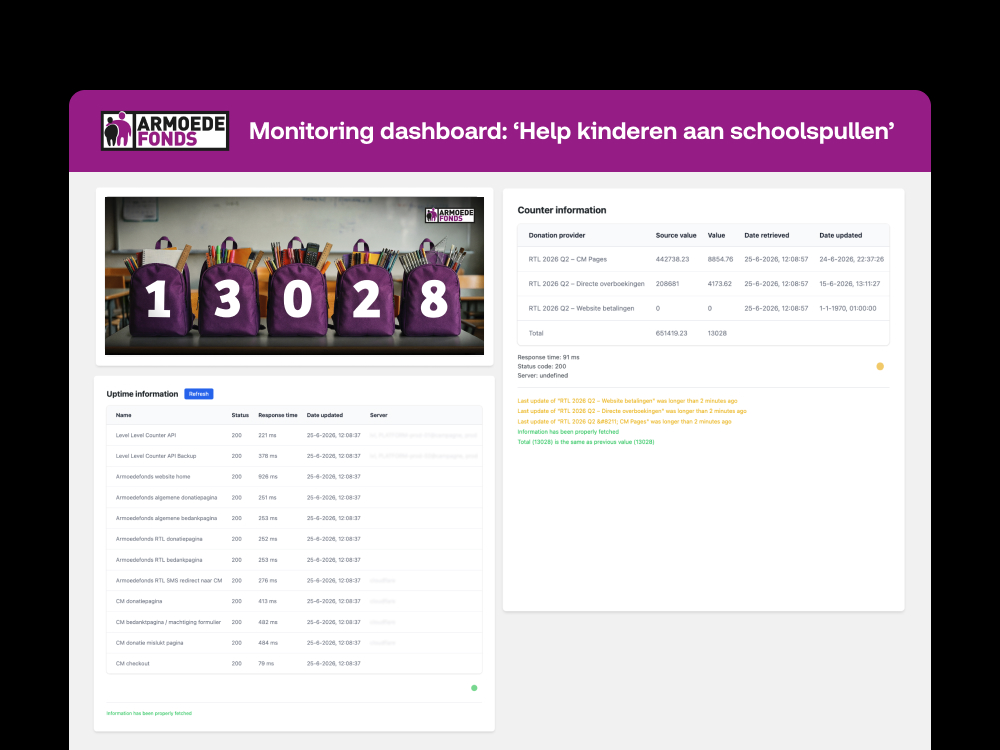Viewport: 1000px width, 750px height.
Task: Click the 221 ms response time value
Action: click(267, 436)
